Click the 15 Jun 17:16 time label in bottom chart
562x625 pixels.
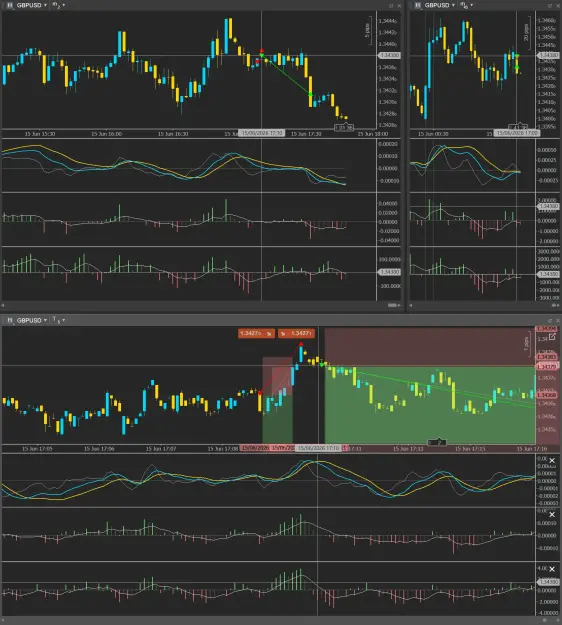(532, 449)
